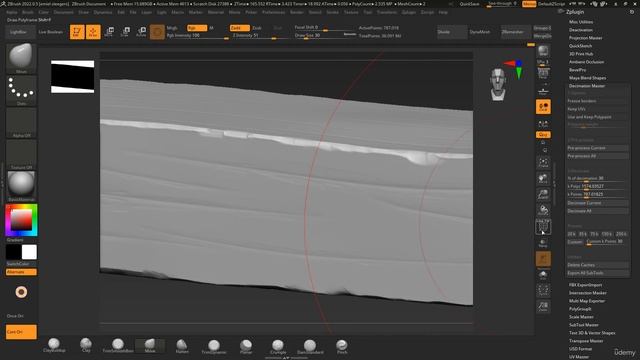The height and width of the screenshot is (360, 640).
Task: Click the QuickSave button
Action: point(469,4)
